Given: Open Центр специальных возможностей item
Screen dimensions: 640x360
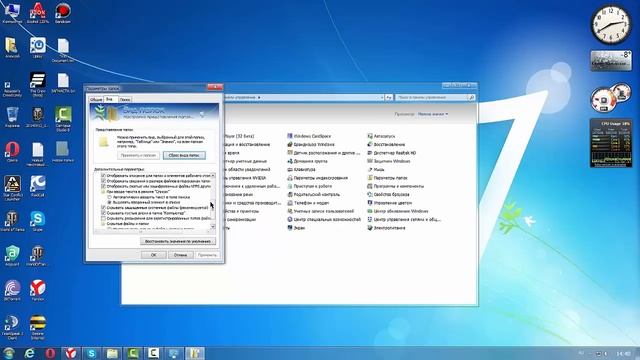Looking at the screenshot, I should [324, 220].
